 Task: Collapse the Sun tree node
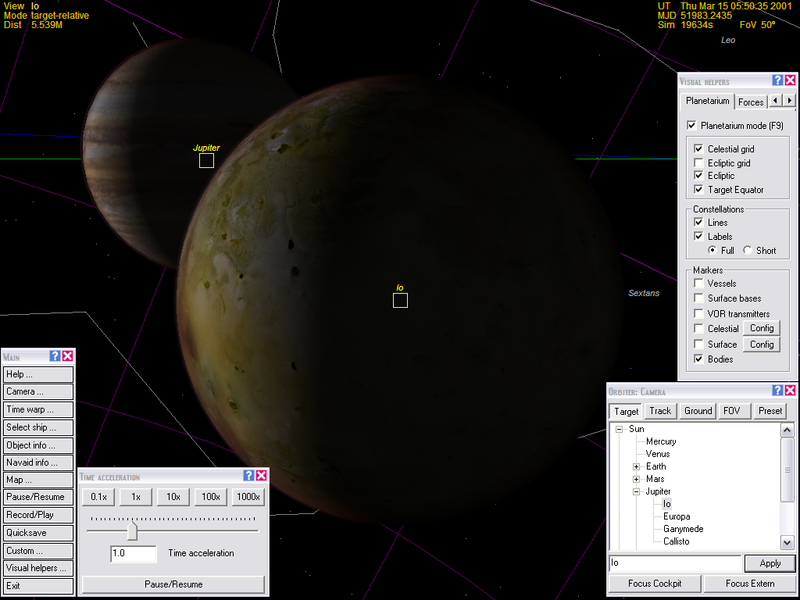[x=619, y=429]
